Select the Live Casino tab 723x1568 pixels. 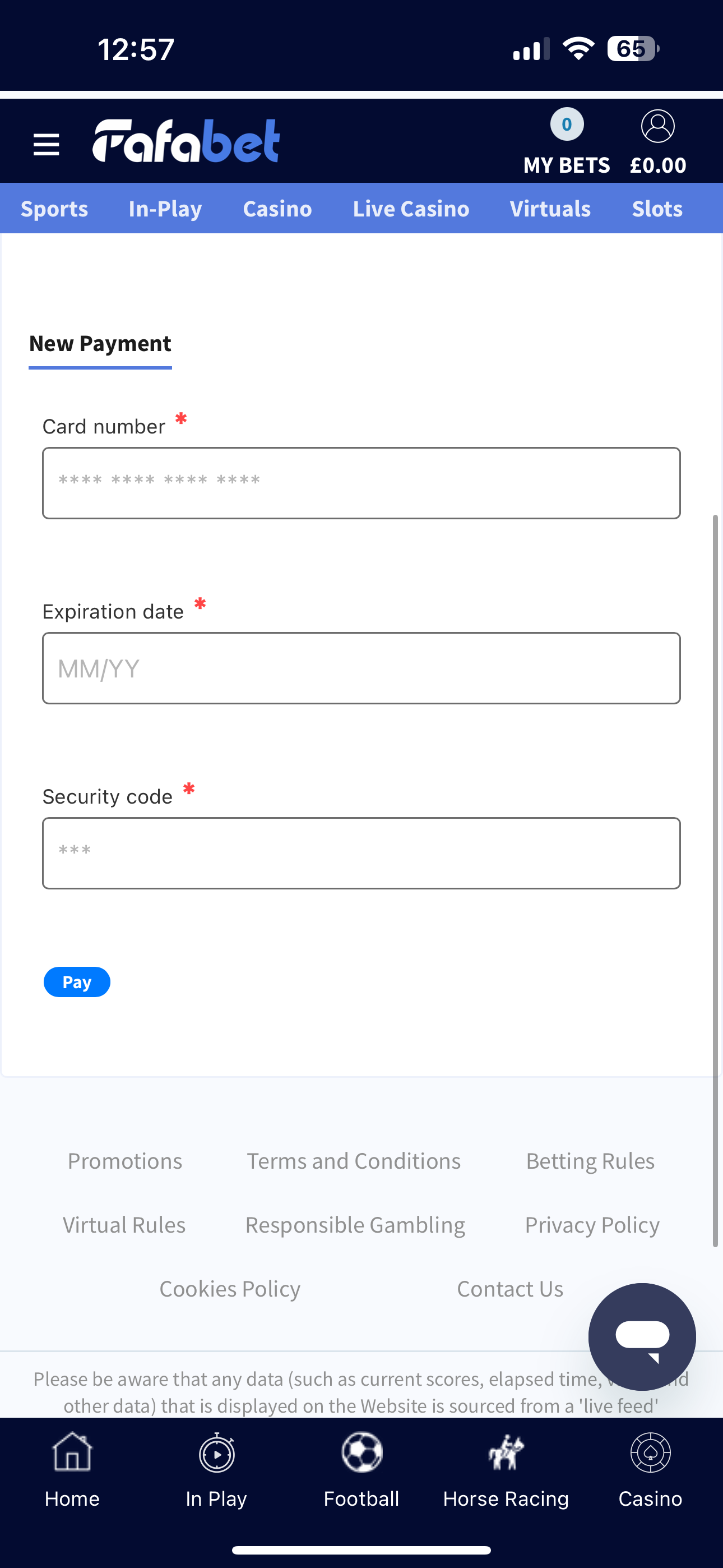[x=411, y=209]
